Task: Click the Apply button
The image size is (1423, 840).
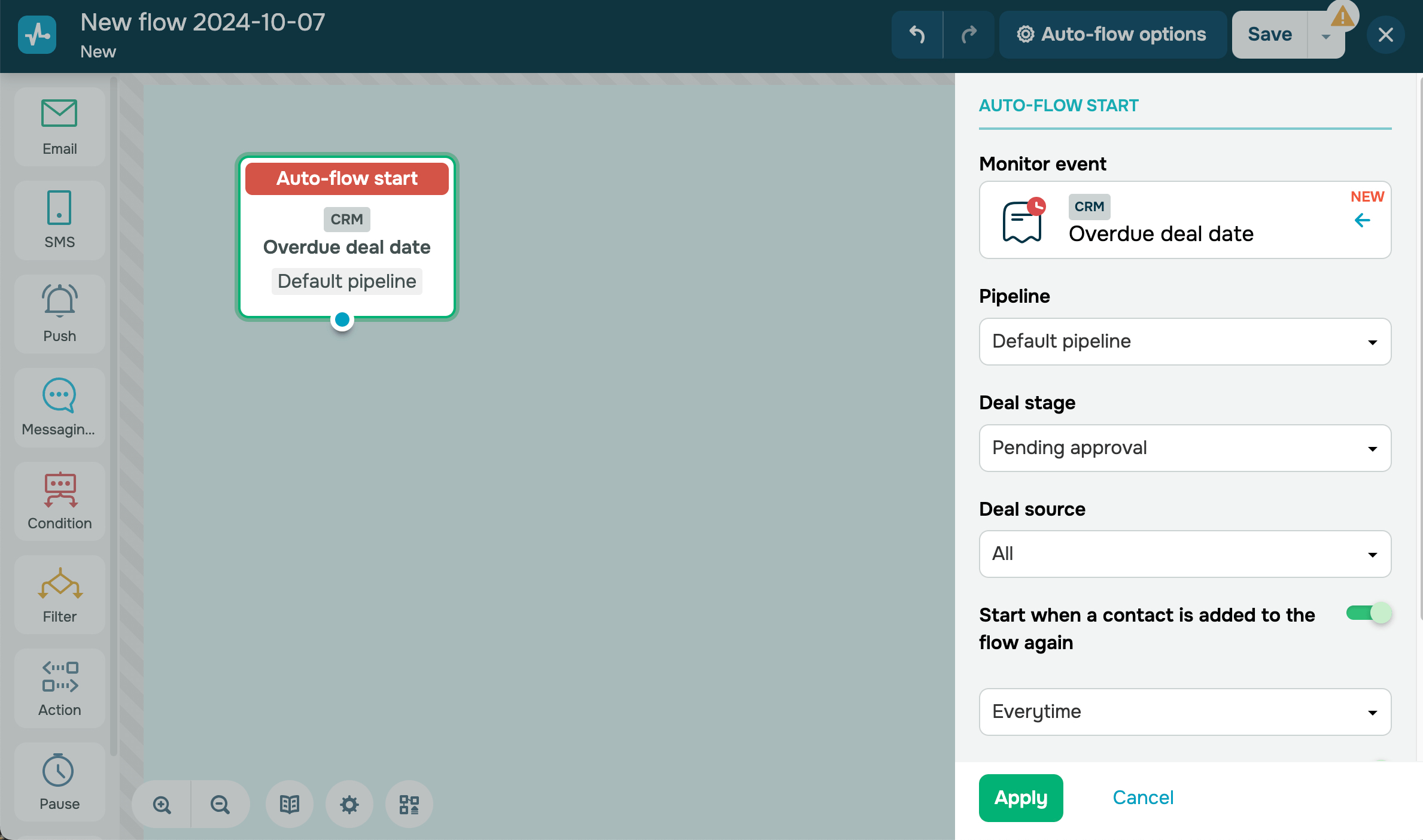Action: 1021,798
